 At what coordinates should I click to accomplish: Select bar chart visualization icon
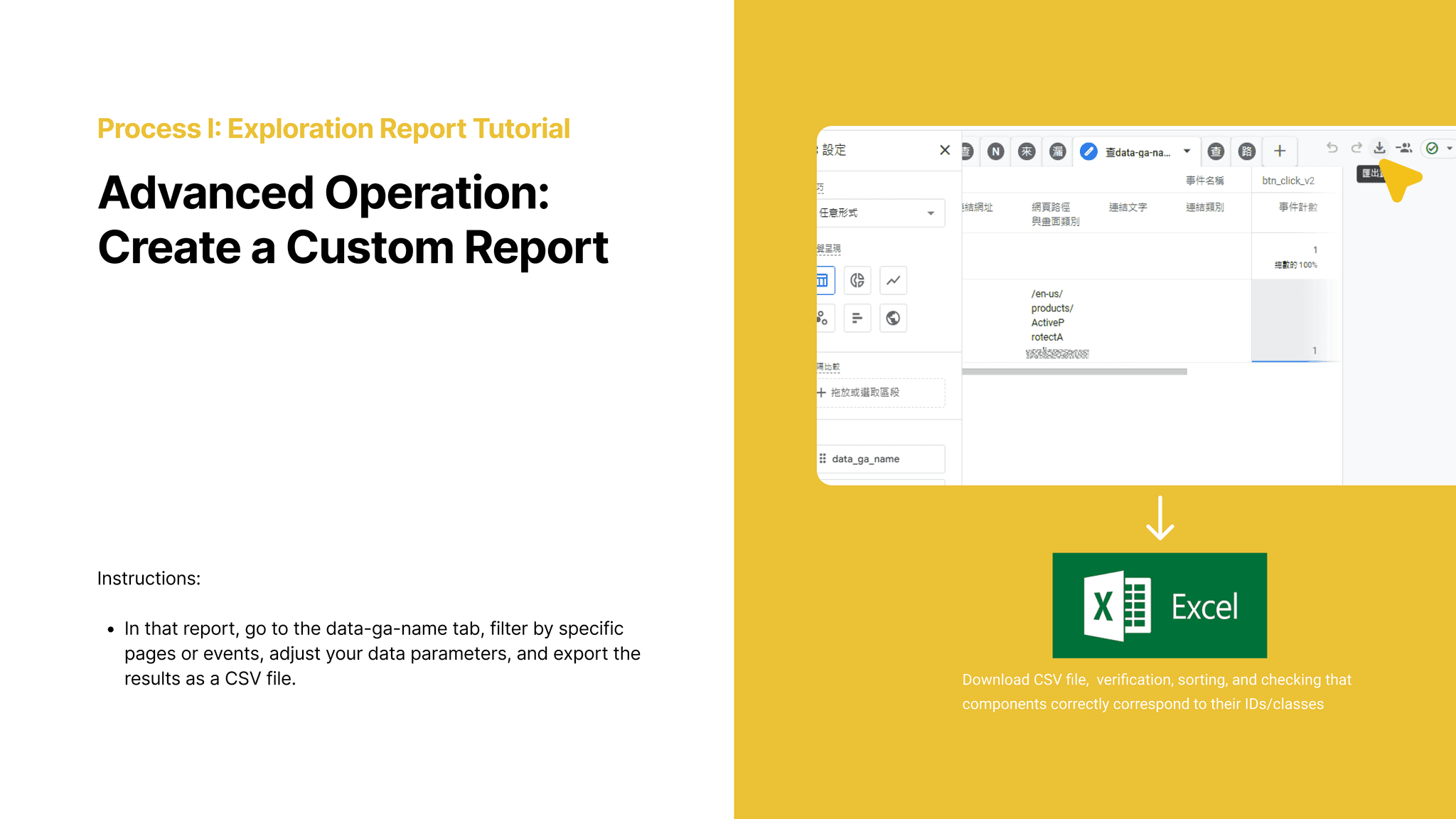[857, 318]
